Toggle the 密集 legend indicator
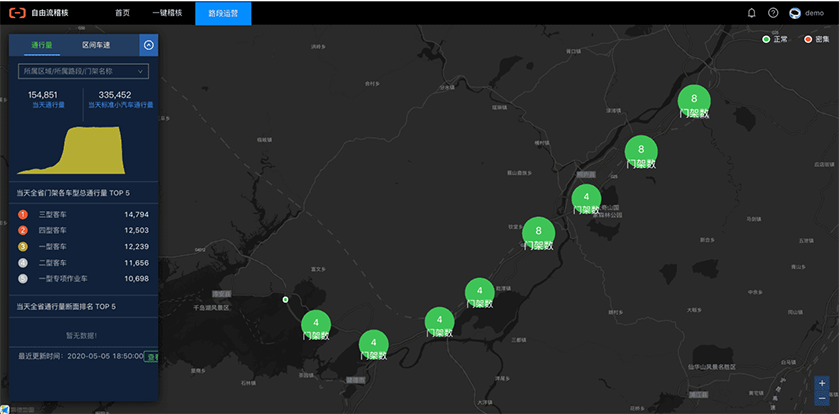Viewport: 839px width, 414px height. [808, 39]
